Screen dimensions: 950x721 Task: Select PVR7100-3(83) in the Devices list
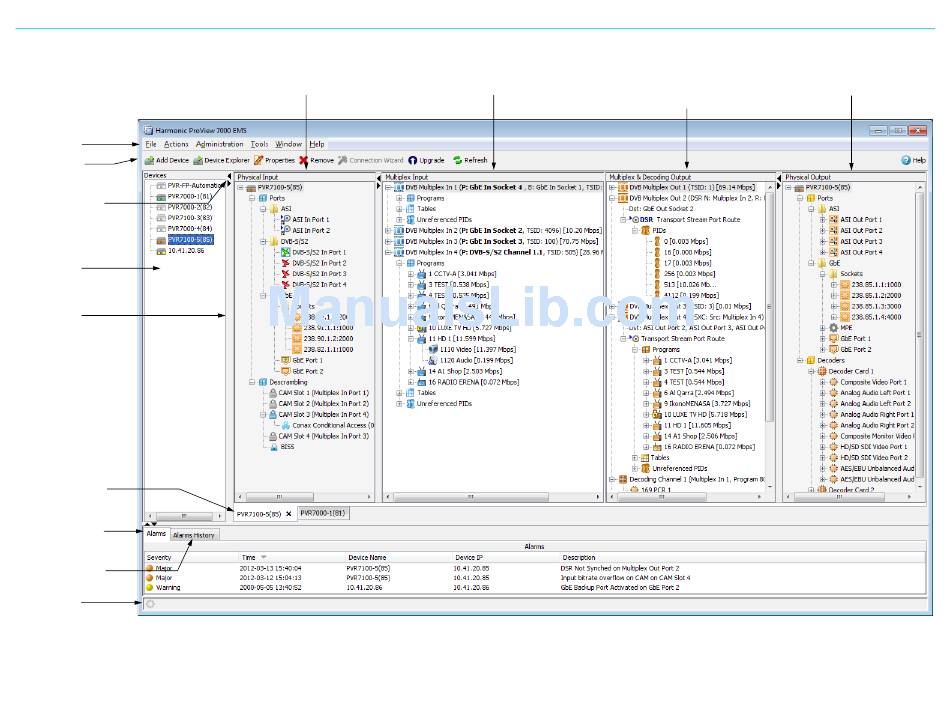pyautogui.click(x=190, y=218)
